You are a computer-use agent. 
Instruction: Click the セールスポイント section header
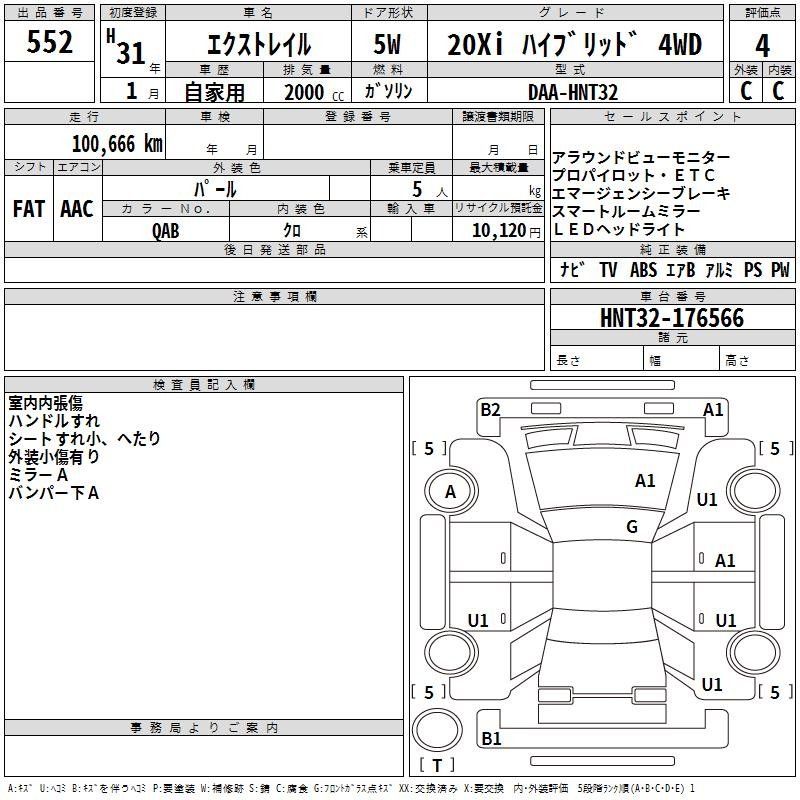tap(672, 117)
